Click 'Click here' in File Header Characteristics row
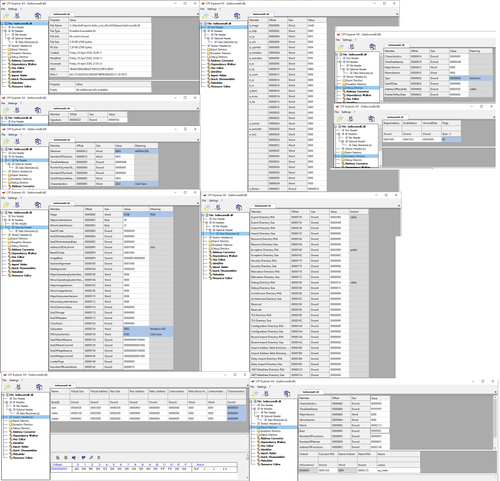Screen dimensions: 500x481 (141, 184)
